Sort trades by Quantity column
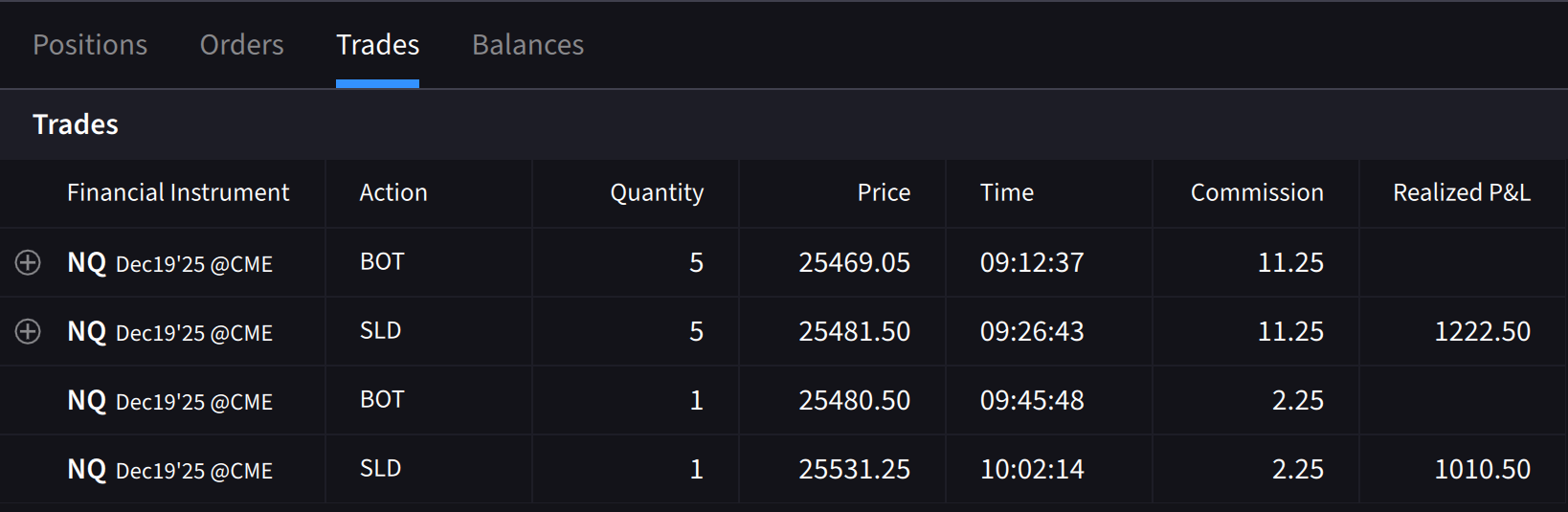Screen dimensions: 1568x512 [x=657, y=192]
